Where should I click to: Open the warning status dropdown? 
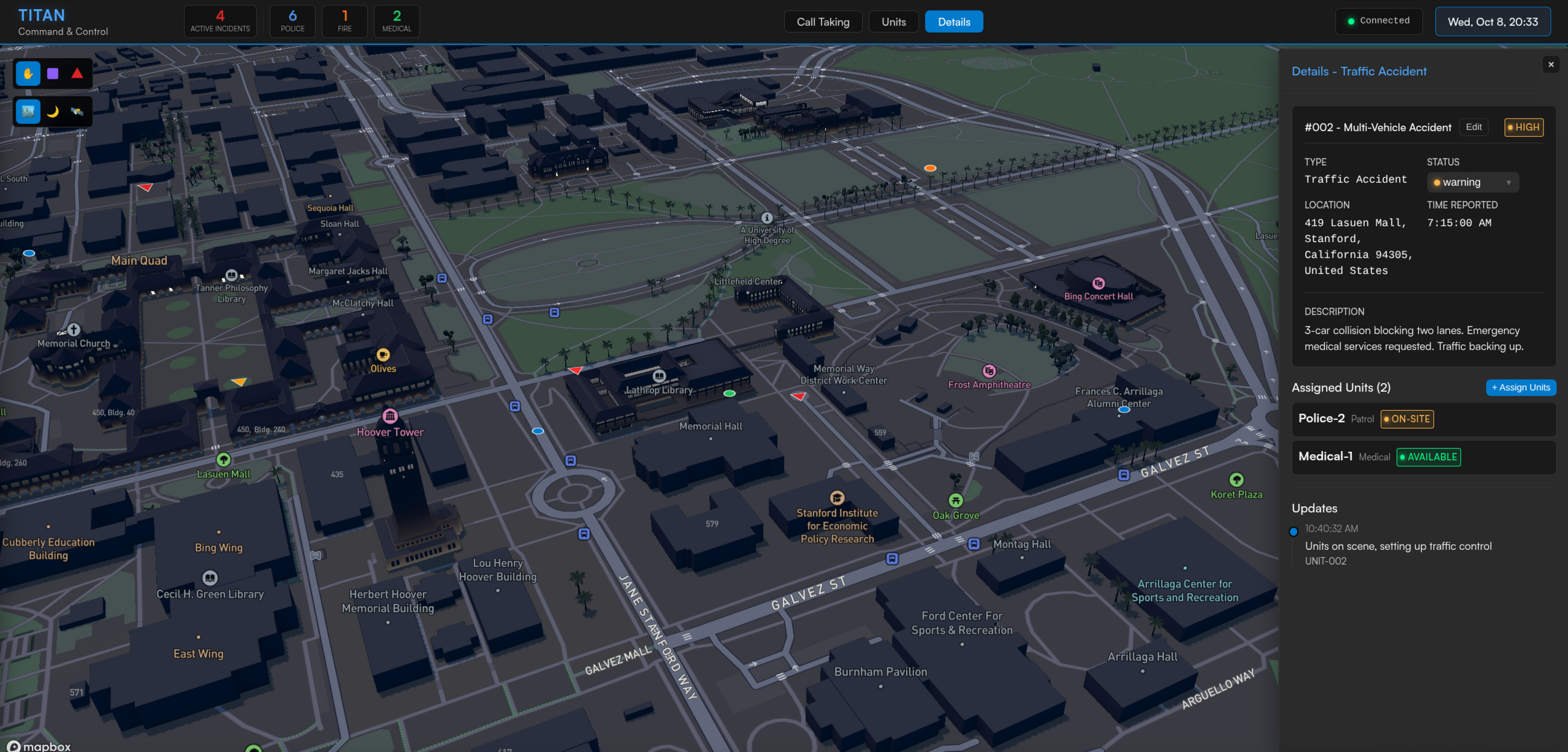pos(1472,182)
